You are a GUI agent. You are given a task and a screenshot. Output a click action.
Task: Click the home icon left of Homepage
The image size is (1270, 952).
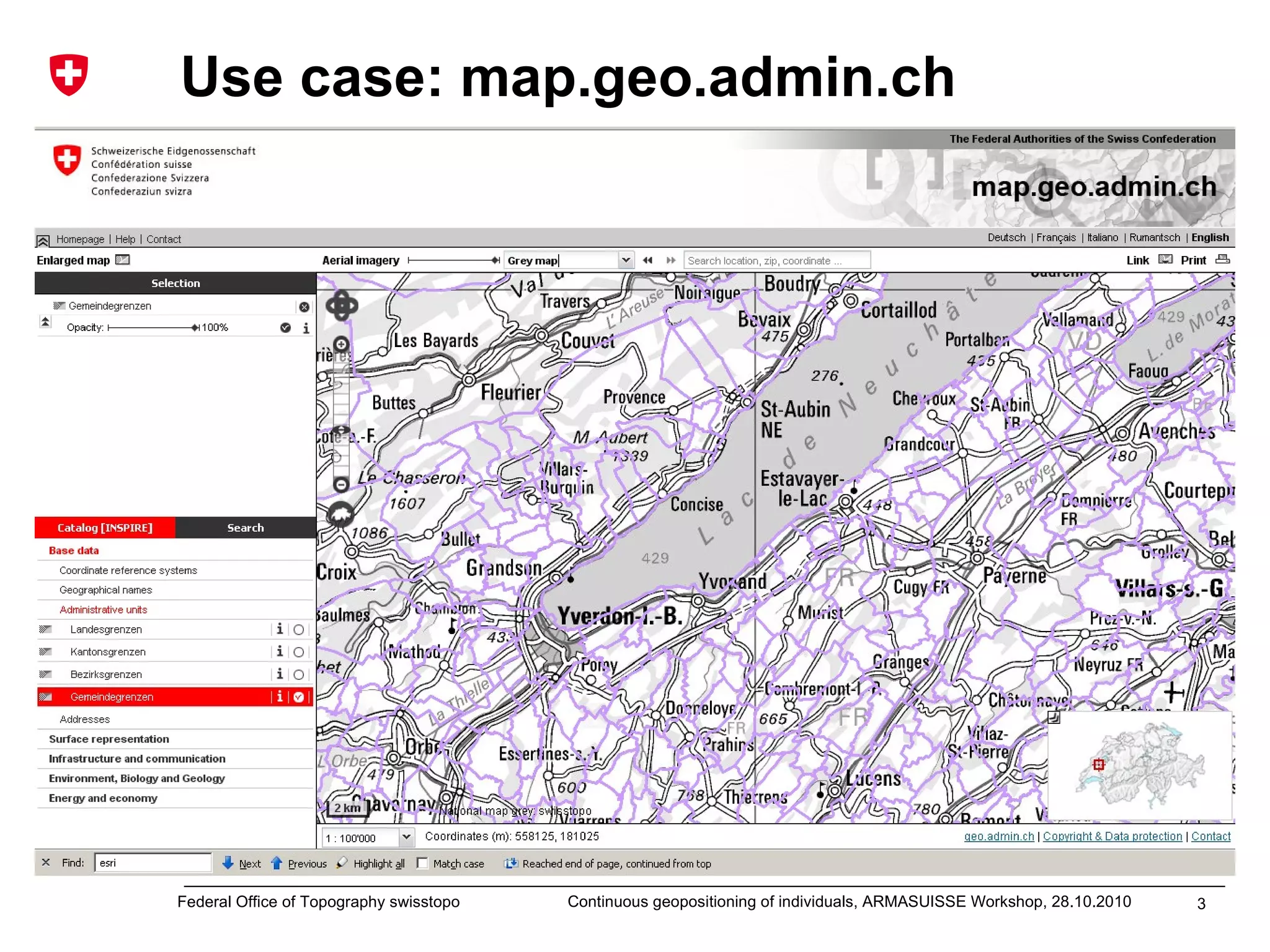point(43,240)
